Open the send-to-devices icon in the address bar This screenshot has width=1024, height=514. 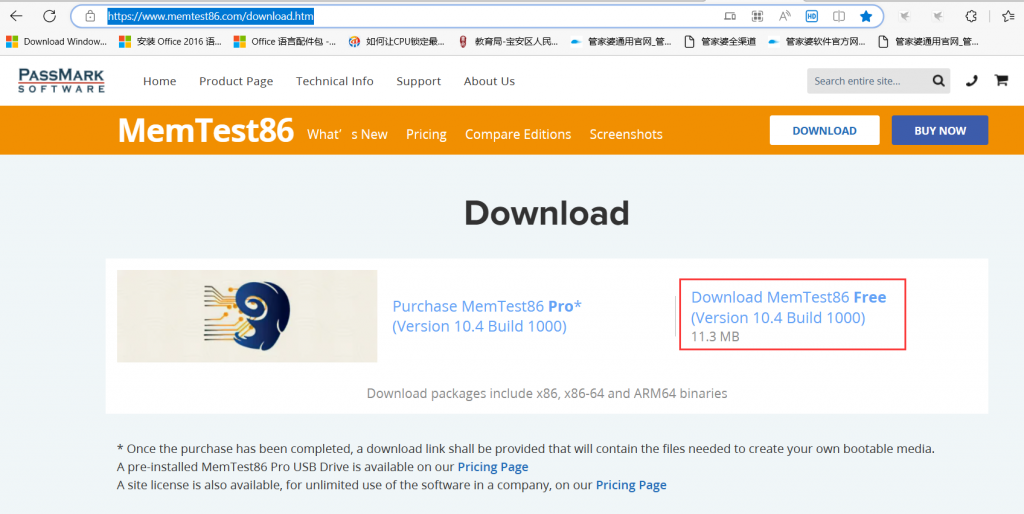tap(730, 16)
